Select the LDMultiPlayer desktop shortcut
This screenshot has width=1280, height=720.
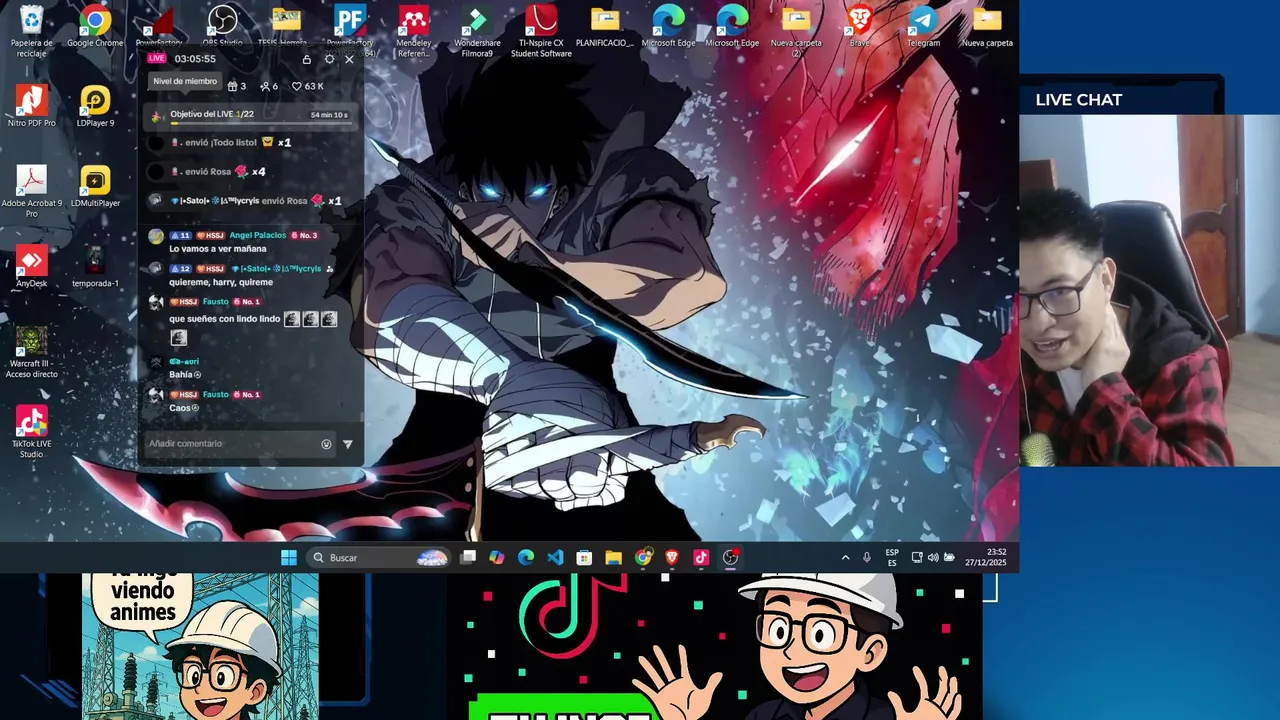(x=95, y=186)
